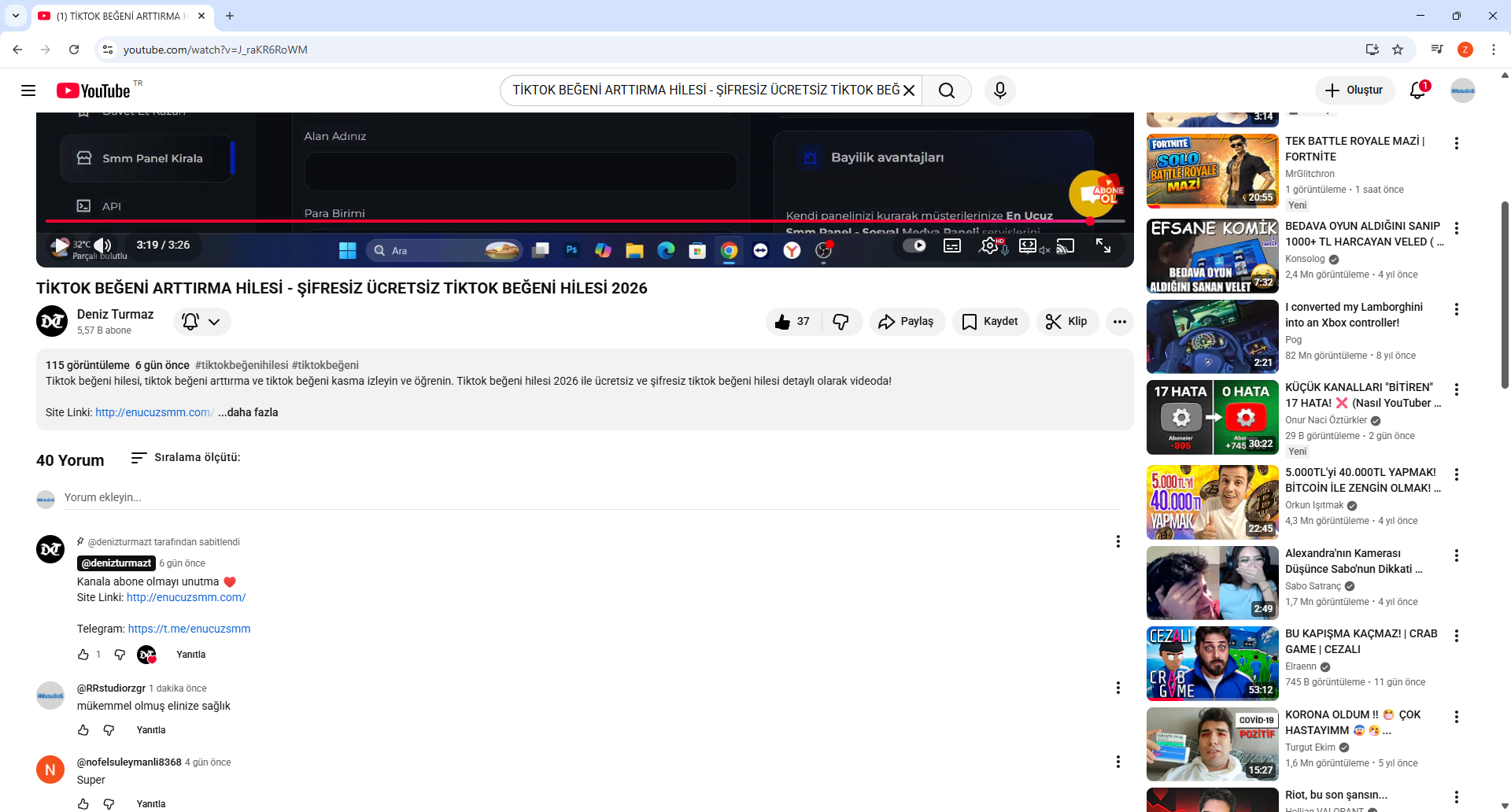This screenshot has height=812, width=1511.
Task: Dislike the pinned @denizturmazt comment
Action: [x=120, y=655]
